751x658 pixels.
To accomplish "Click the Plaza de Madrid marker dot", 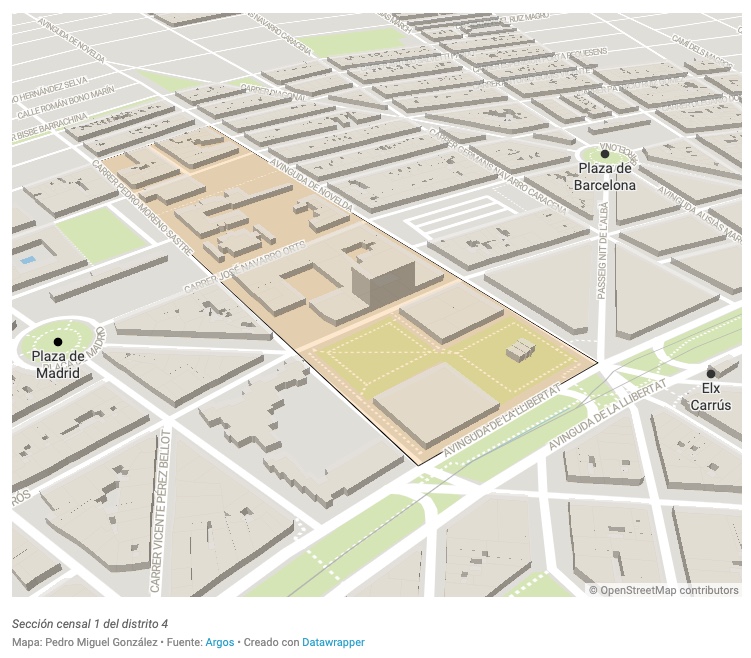I will pyautogui.click(x=58, y=342).
